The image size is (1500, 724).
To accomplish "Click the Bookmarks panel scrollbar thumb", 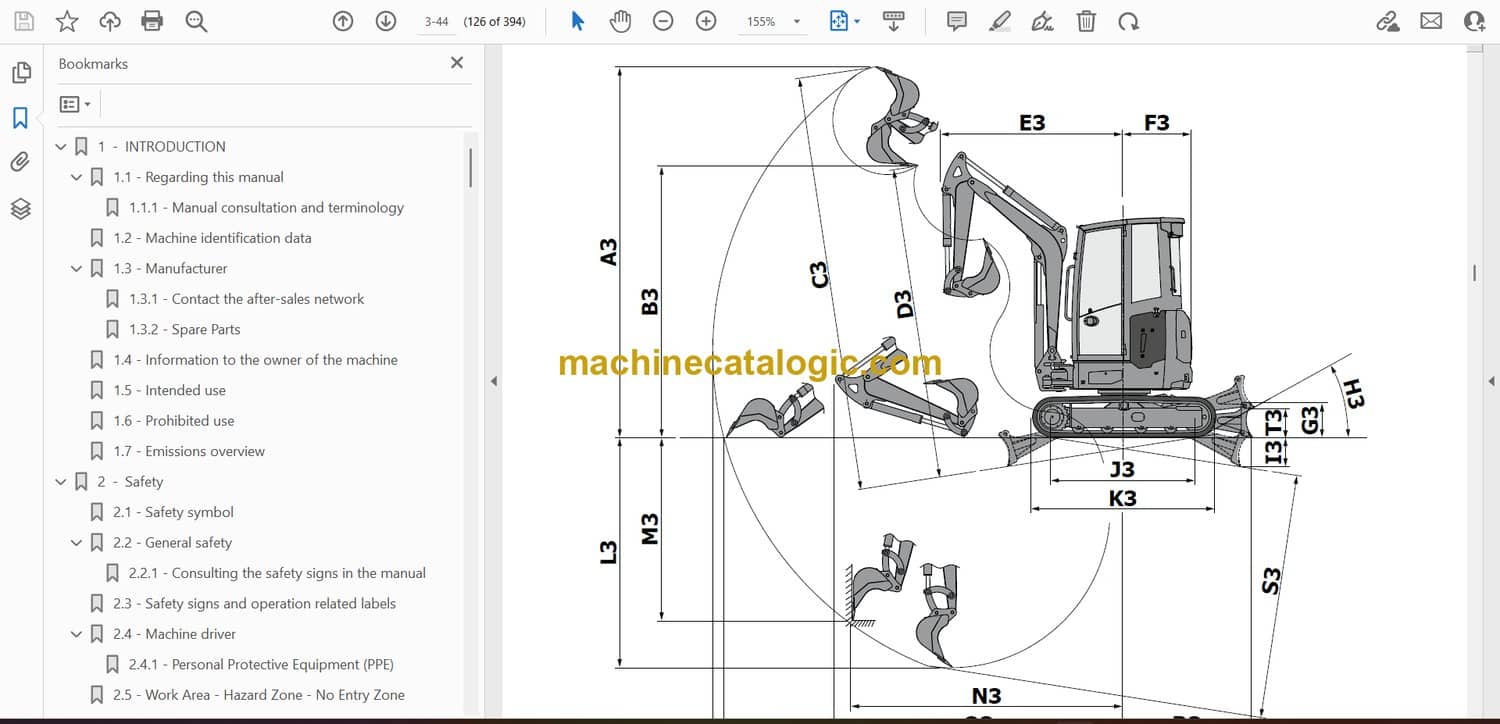I will [470, 167].
